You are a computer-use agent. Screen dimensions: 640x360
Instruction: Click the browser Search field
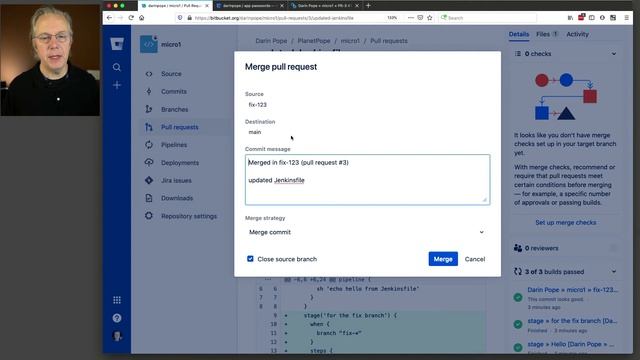pyautogui.click(x=488, y=18)
